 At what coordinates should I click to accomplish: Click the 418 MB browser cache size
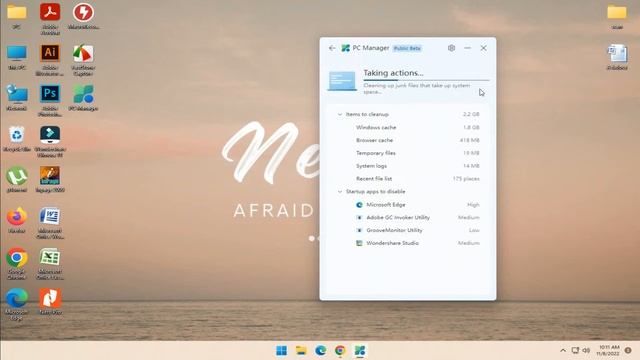[469, 140]
